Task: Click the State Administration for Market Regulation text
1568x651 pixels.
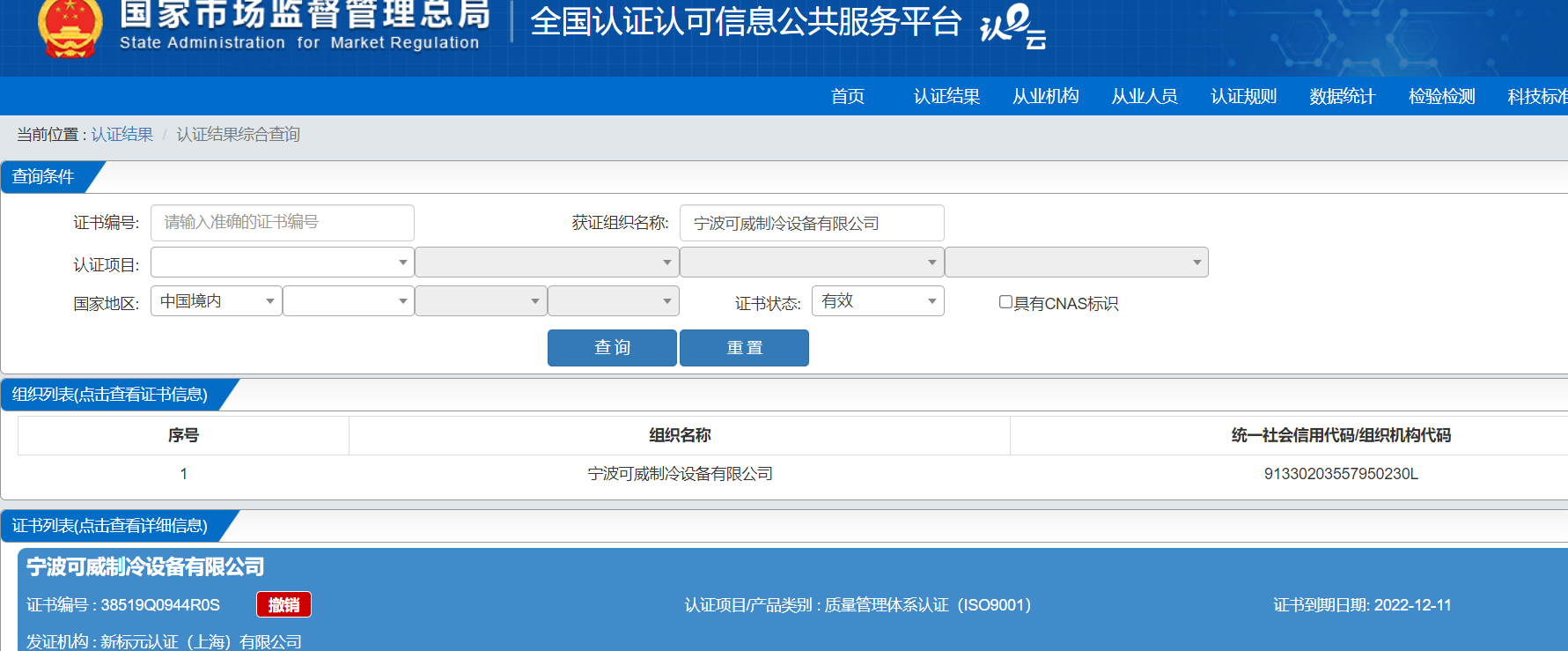Action: click(x=299, y=42)
